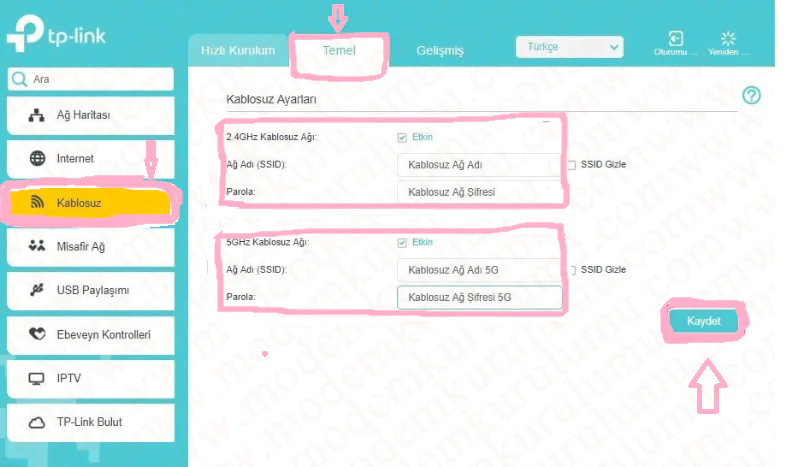Viewport: 797px width, 467px height.
Task: Open help via question mark icon
Action: click(751, 95)
